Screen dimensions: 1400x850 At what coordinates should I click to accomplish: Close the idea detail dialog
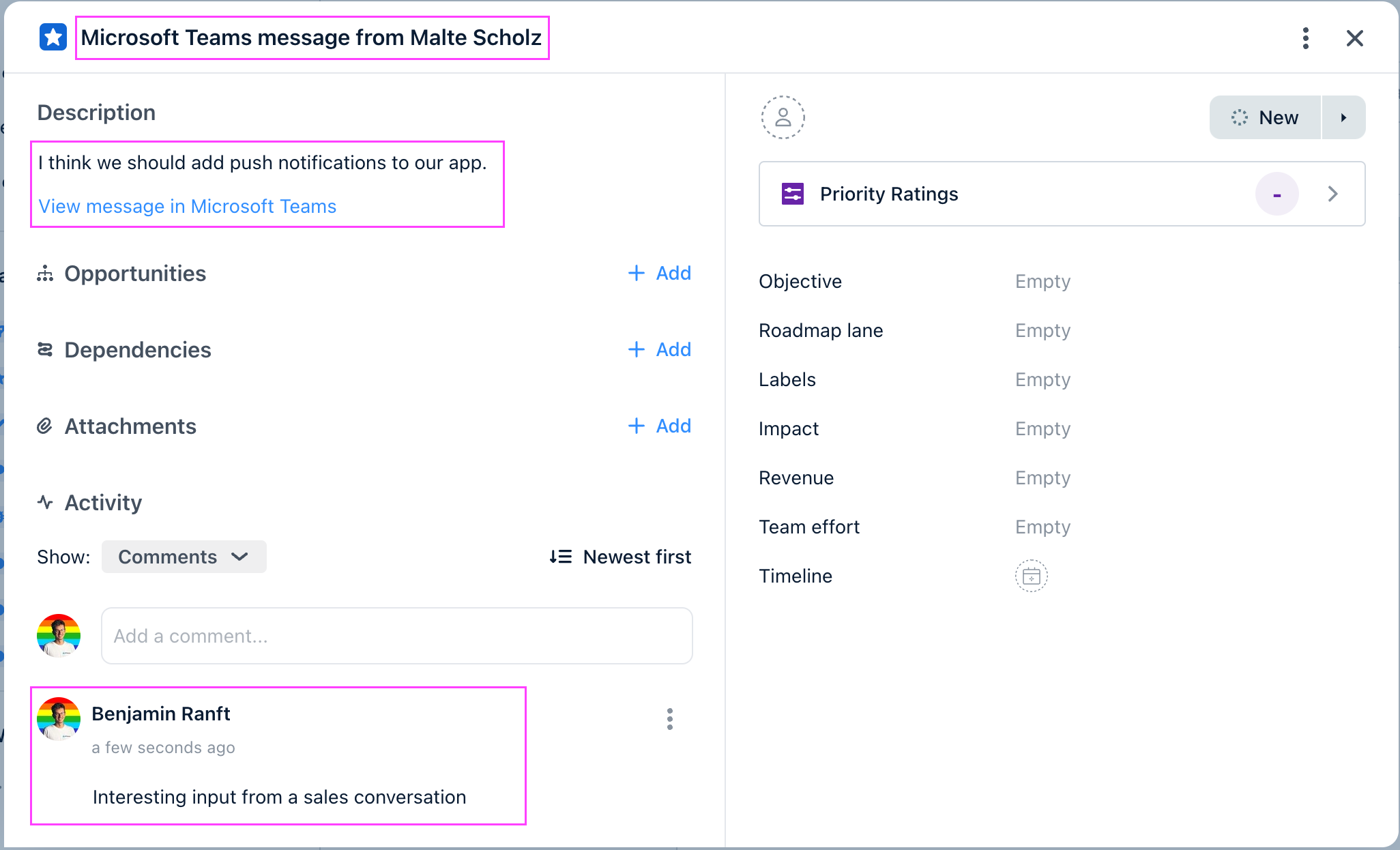(1355, 38)
